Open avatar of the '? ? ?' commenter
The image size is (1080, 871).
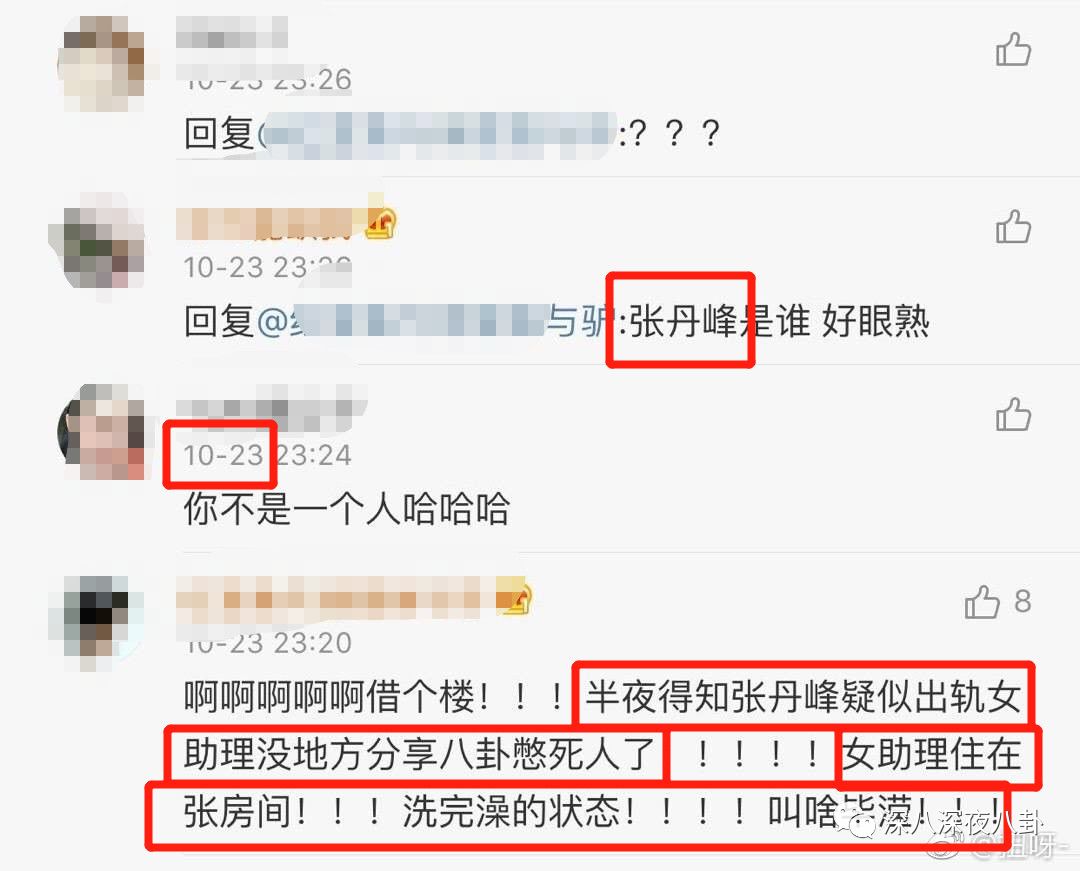[x=102, y=64]
